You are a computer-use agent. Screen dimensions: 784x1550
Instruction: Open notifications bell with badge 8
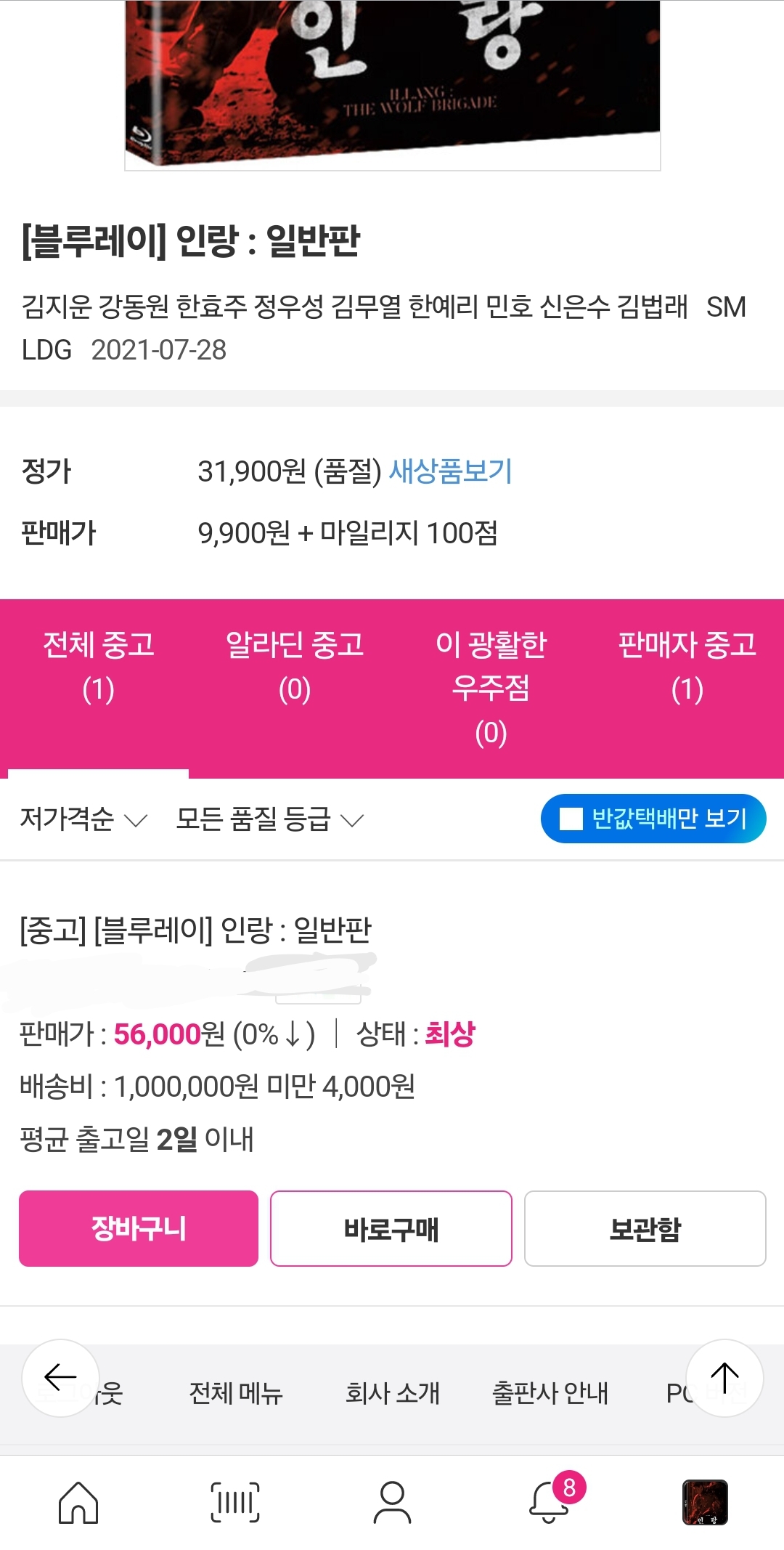[x=550, y=1502]
